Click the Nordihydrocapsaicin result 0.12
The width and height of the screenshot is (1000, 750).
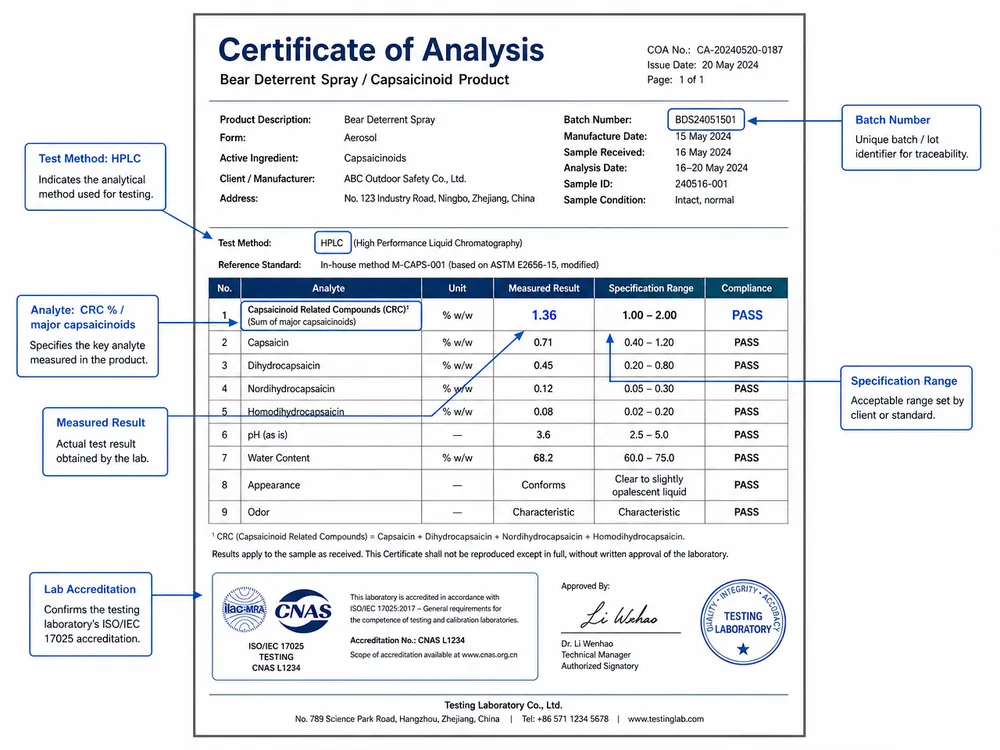click(x=543, y=388)
